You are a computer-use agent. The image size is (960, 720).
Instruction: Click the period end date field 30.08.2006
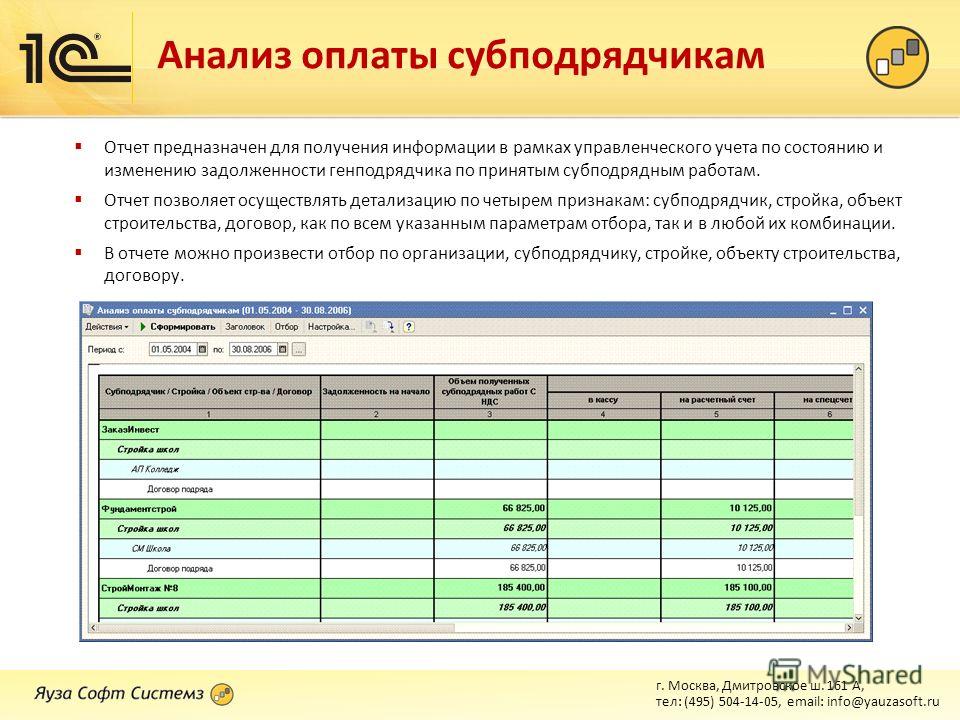[253, 350]
